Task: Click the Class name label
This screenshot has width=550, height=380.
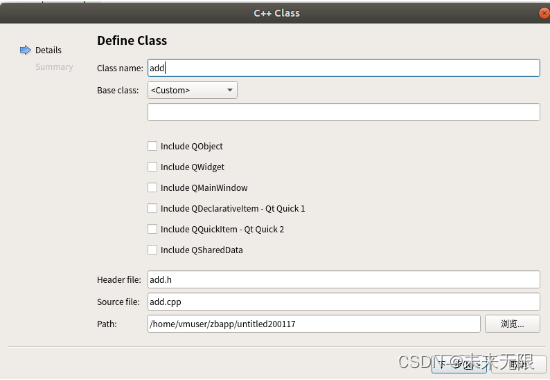Action: pyautogui.click(x=120, y=68)
